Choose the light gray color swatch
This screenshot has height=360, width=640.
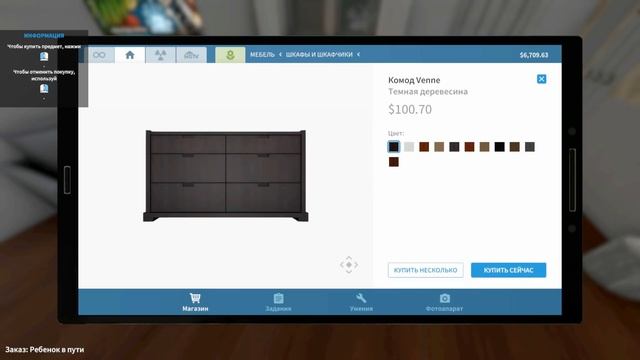(409, 147)
